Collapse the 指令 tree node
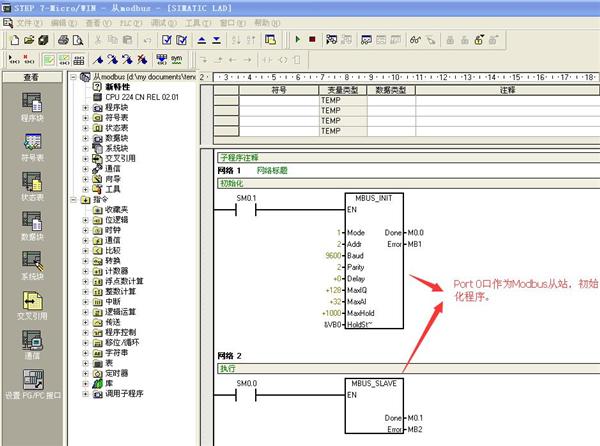 pos(73,200)
